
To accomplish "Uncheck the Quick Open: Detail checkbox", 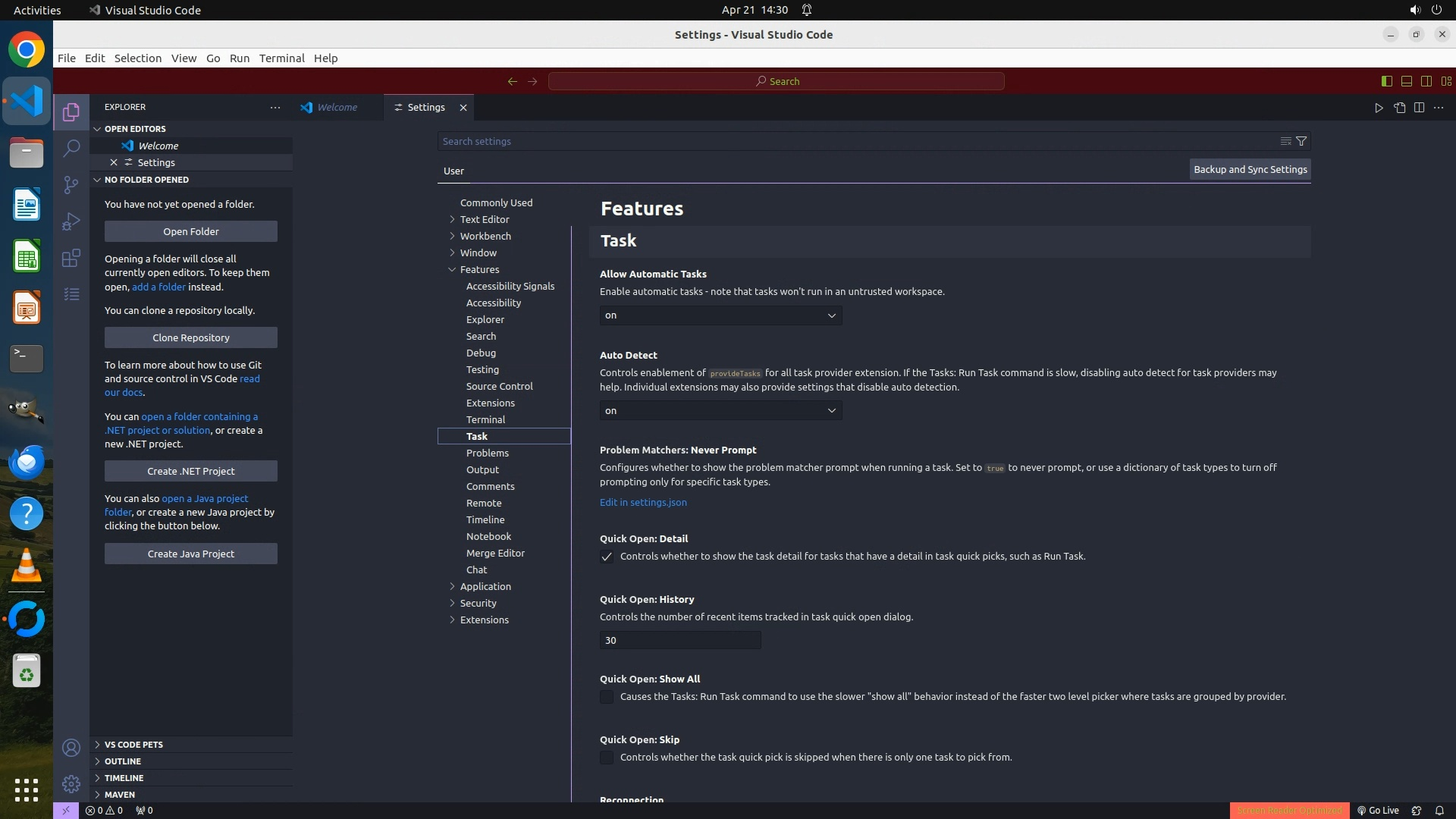I will pyautogui.click(x=607, y=557).
